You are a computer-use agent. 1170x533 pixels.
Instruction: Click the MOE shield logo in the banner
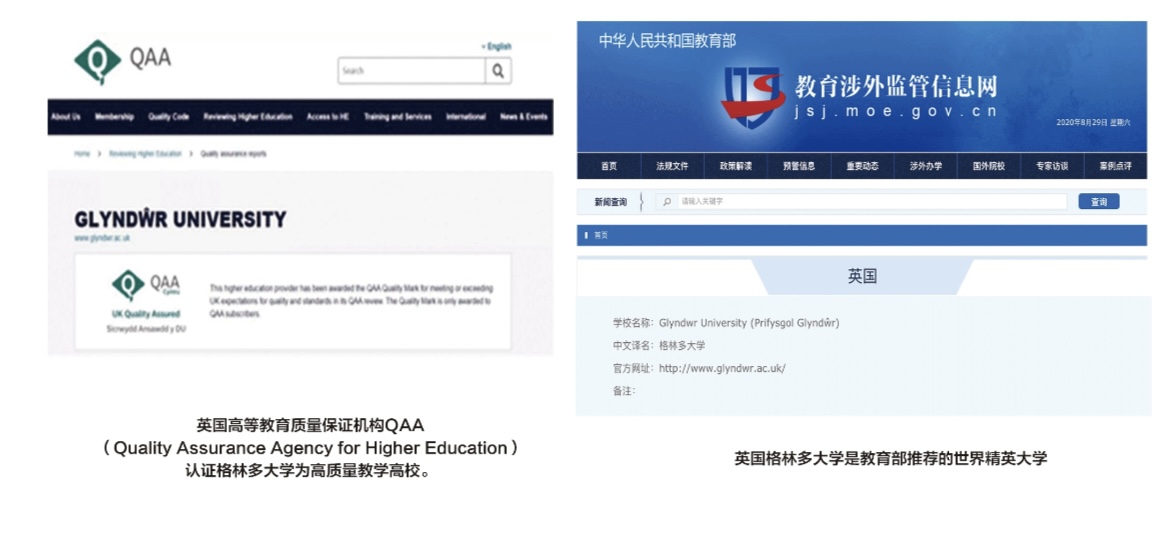coord(751,96)
